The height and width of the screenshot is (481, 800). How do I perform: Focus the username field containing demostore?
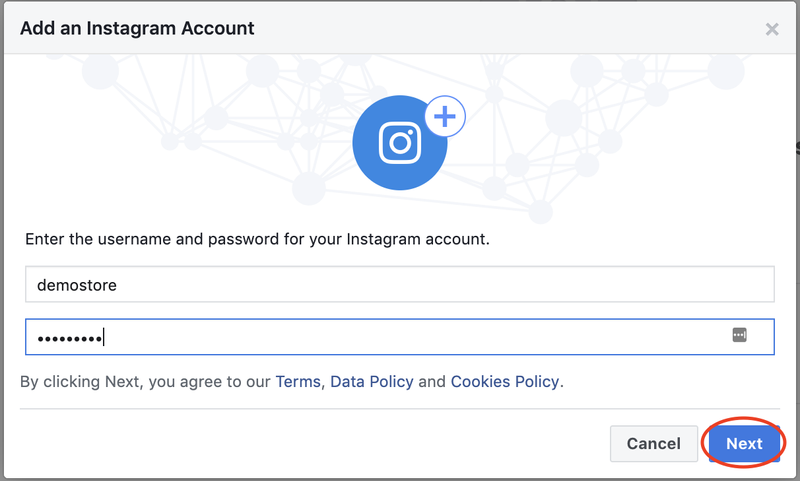coord(400,285)
